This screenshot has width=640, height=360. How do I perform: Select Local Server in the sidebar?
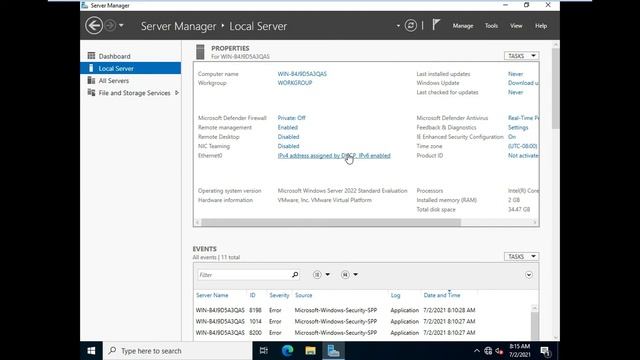pyautogui.click(x=131, y=68)
